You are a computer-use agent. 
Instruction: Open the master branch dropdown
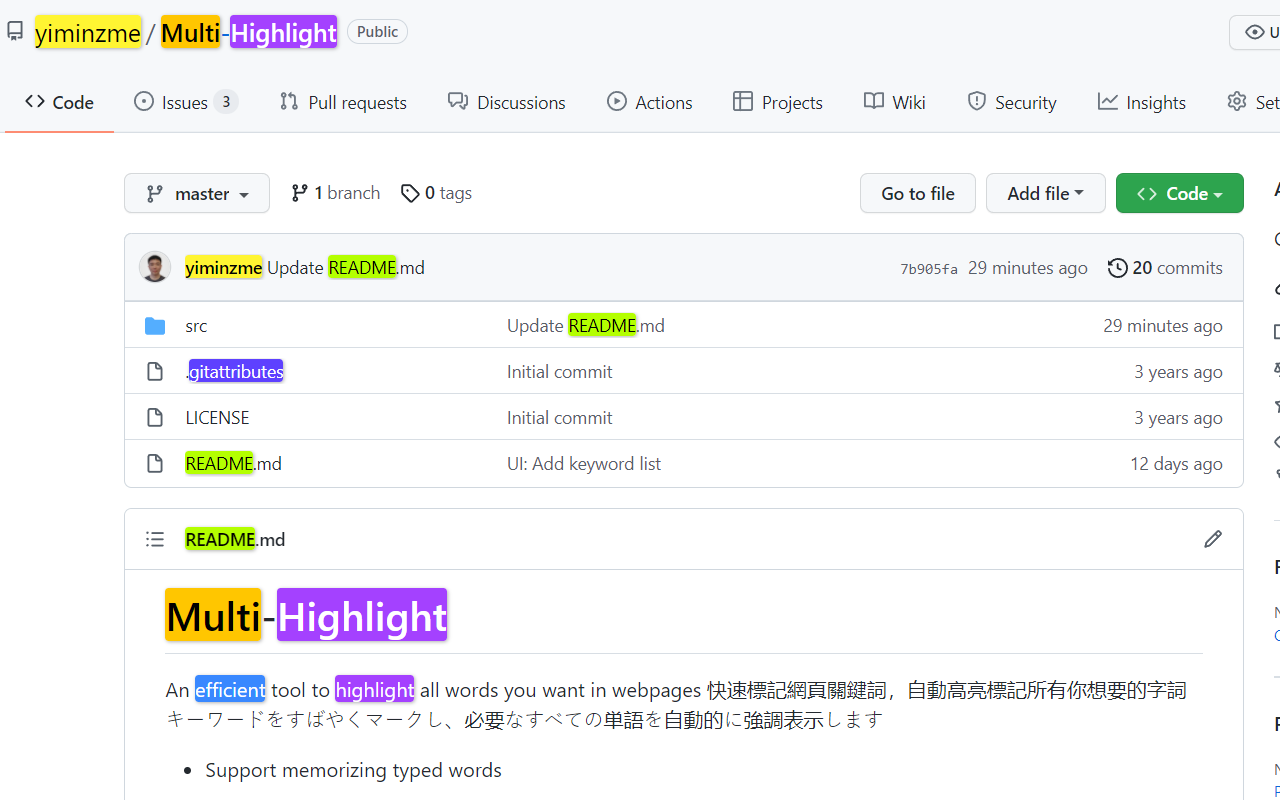tap(196, 192)
